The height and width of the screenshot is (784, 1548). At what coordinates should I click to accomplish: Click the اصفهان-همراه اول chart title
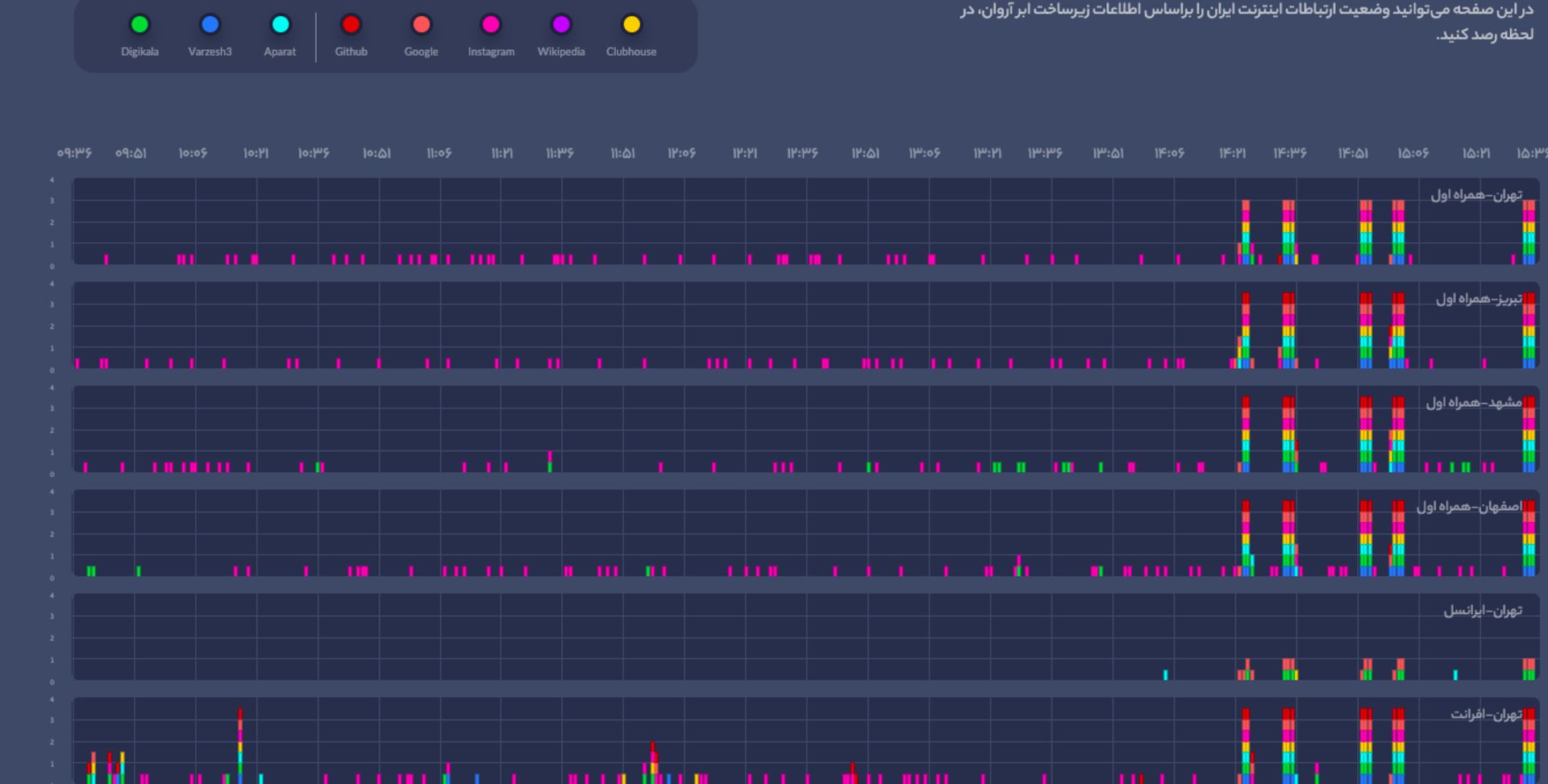tap(1469, 507)
